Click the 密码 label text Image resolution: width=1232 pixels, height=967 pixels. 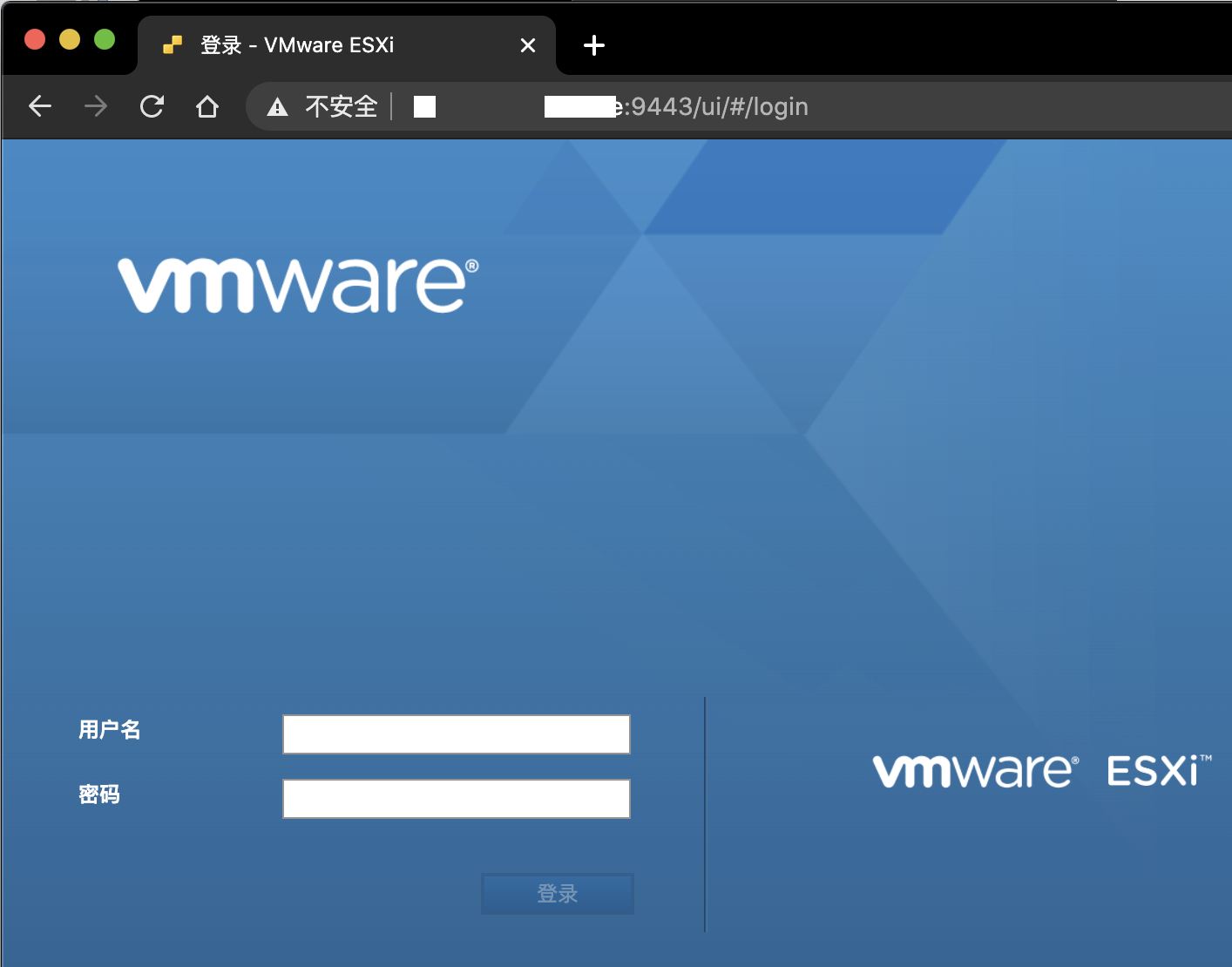click(x=99, y=794)
